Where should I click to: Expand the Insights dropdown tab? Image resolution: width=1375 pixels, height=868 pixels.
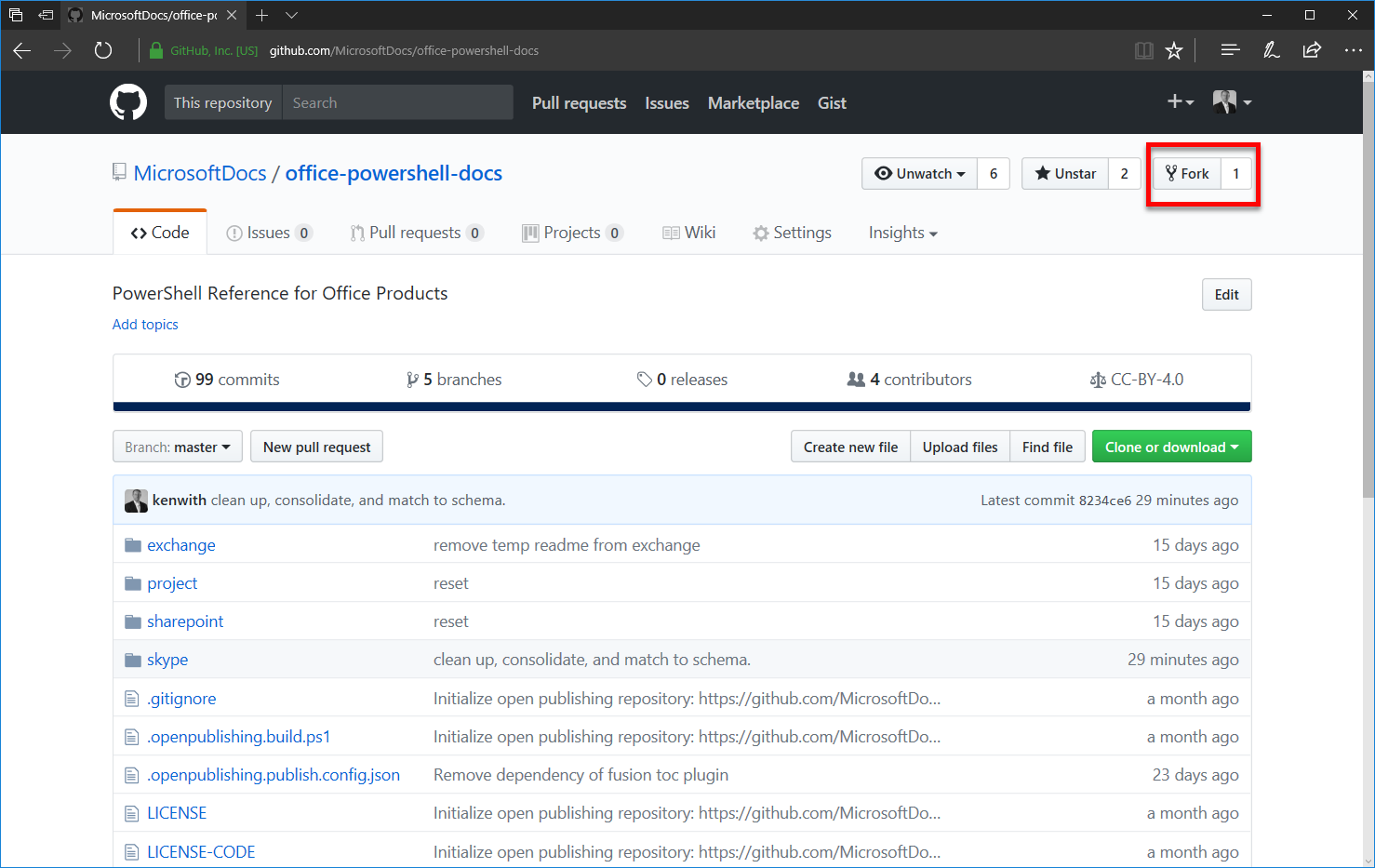(x=902, y=233)
